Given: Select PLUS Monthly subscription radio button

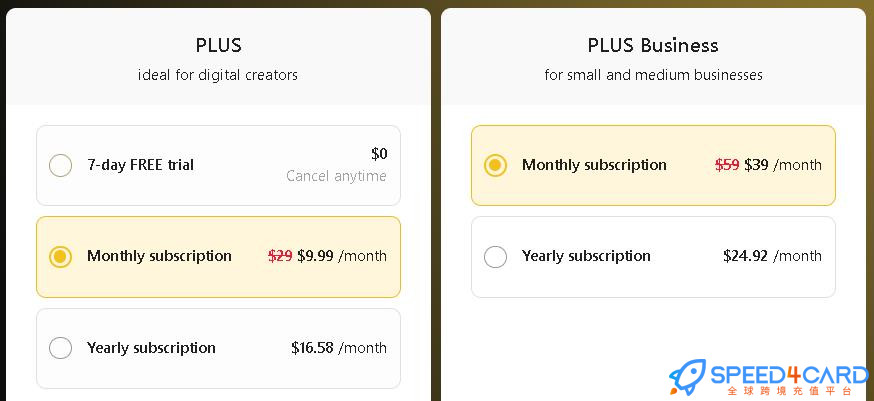Looking at the screenshot, I should 60,257.
